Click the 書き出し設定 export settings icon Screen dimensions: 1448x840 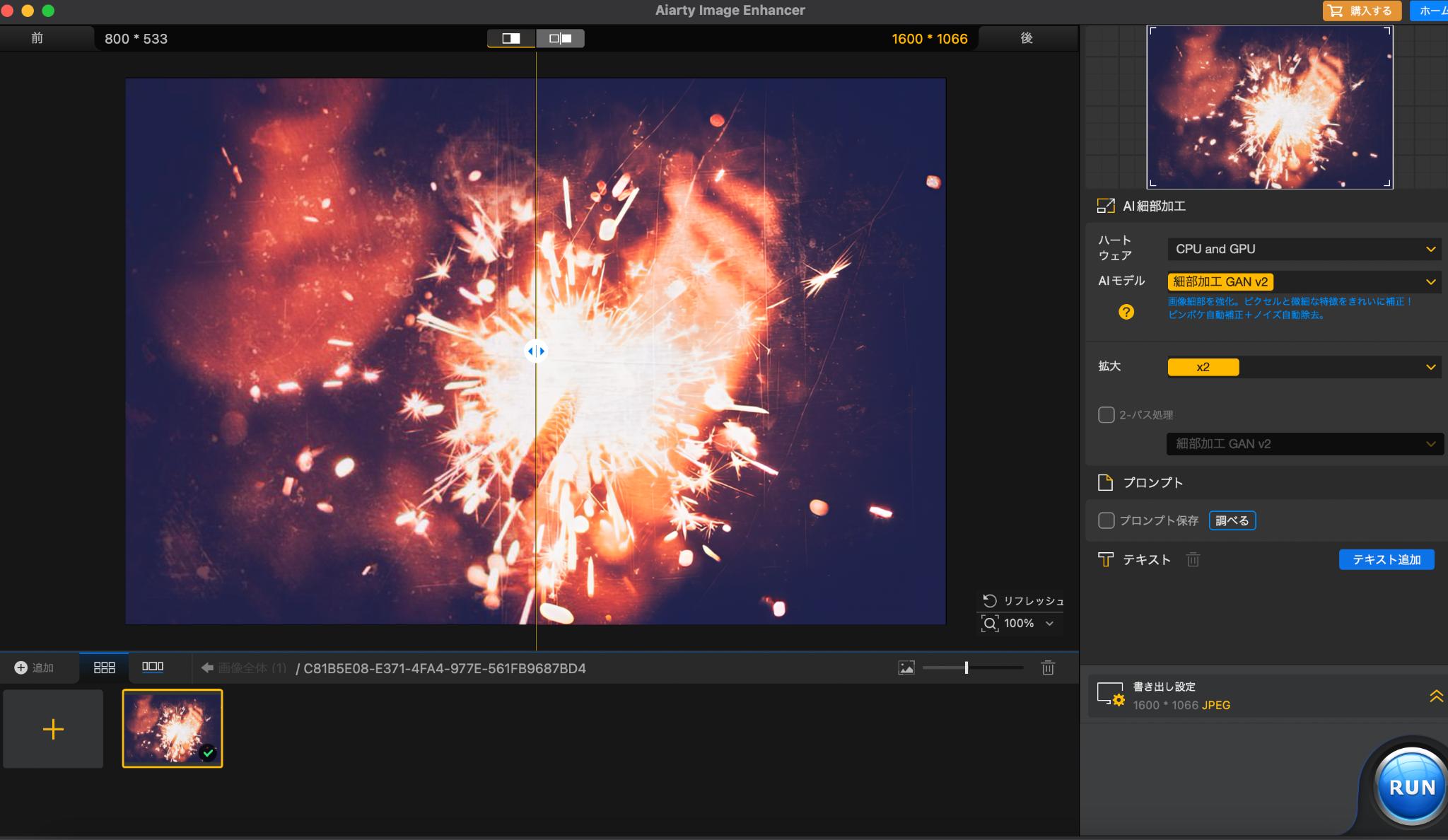tap(1110, 694)
